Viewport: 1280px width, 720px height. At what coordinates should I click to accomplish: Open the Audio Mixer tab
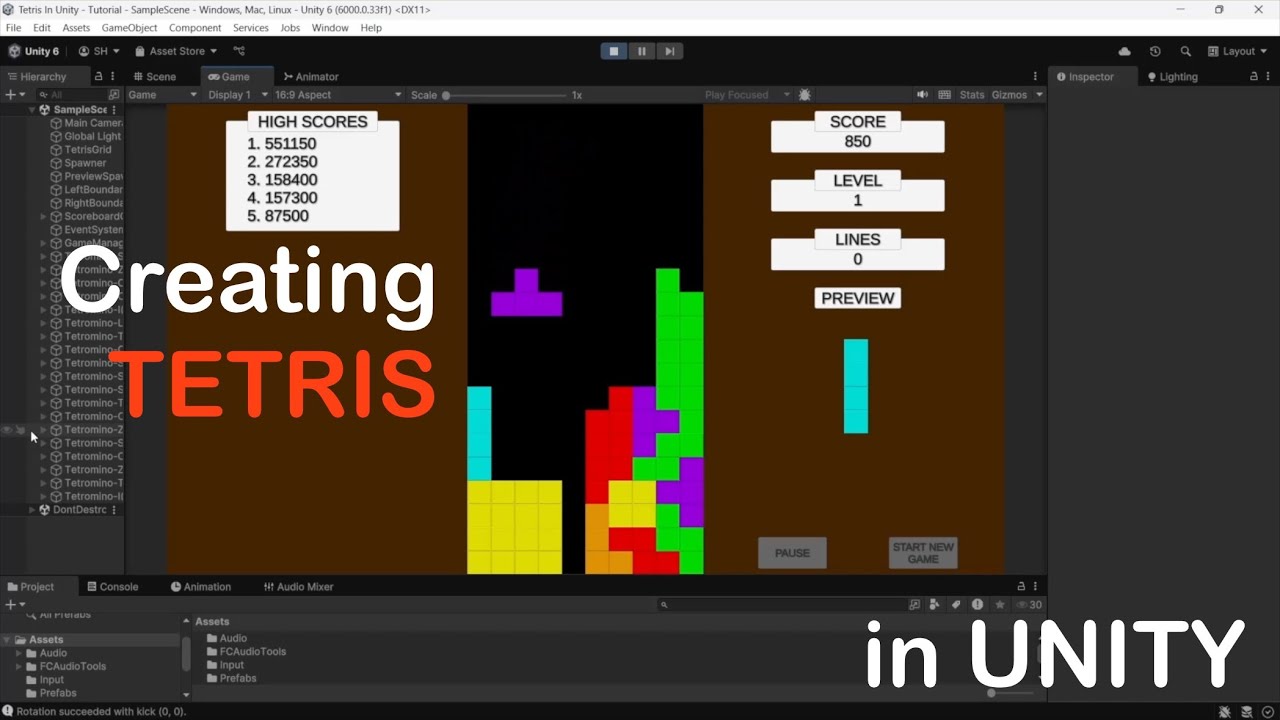point(298,587)
